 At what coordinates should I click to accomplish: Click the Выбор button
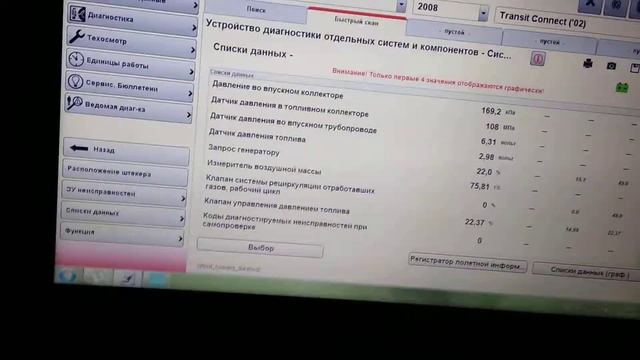click(260, 248)
